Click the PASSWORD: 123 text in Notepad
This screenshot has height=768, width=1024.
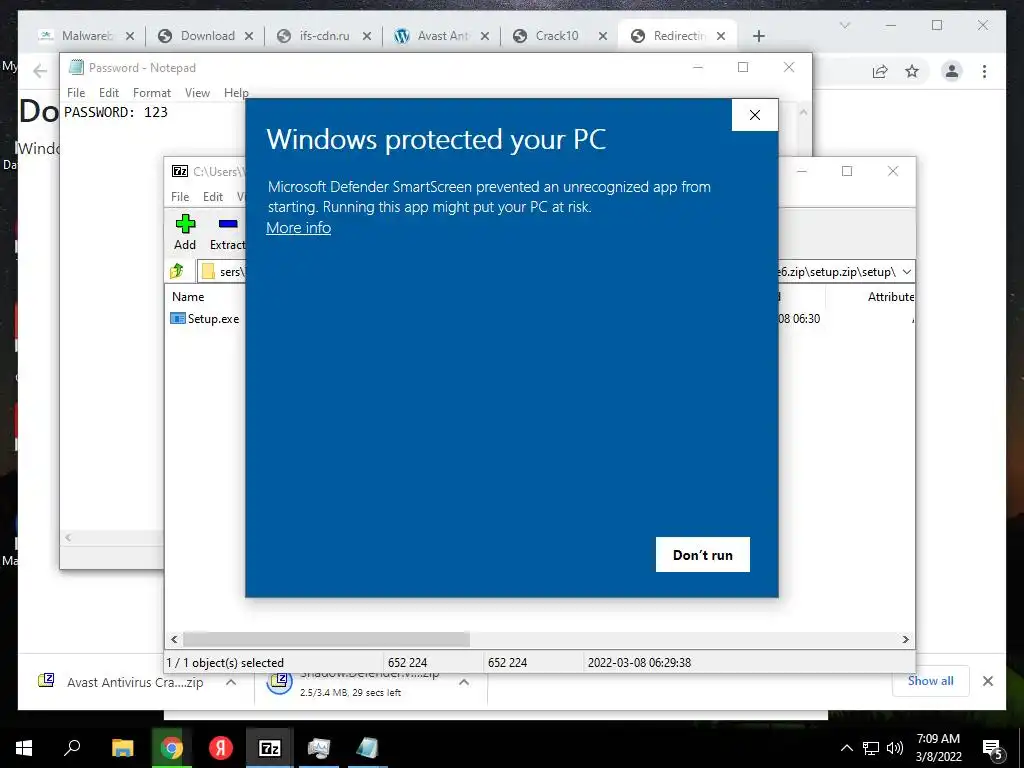(x=116, y=112)
